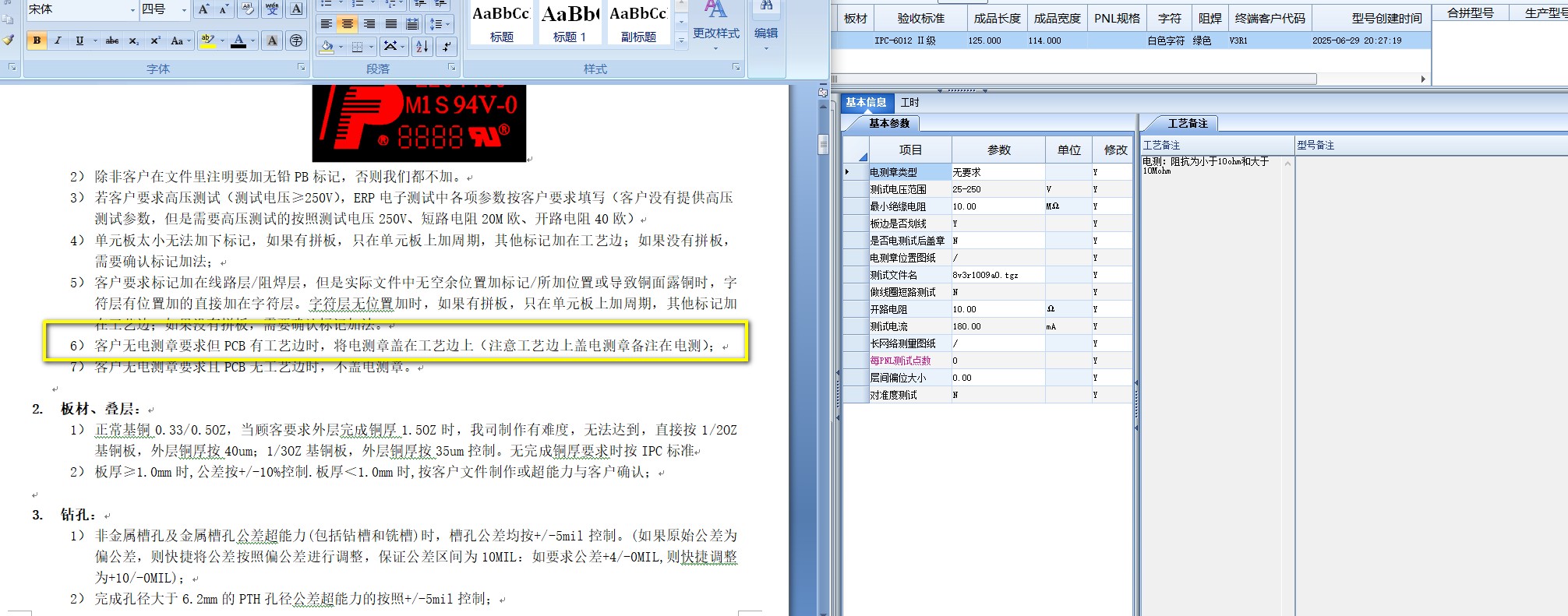The width and height of the screenshot is (1568, 616).
Task: Apply the 副标题 style
Action: point(638,23)
